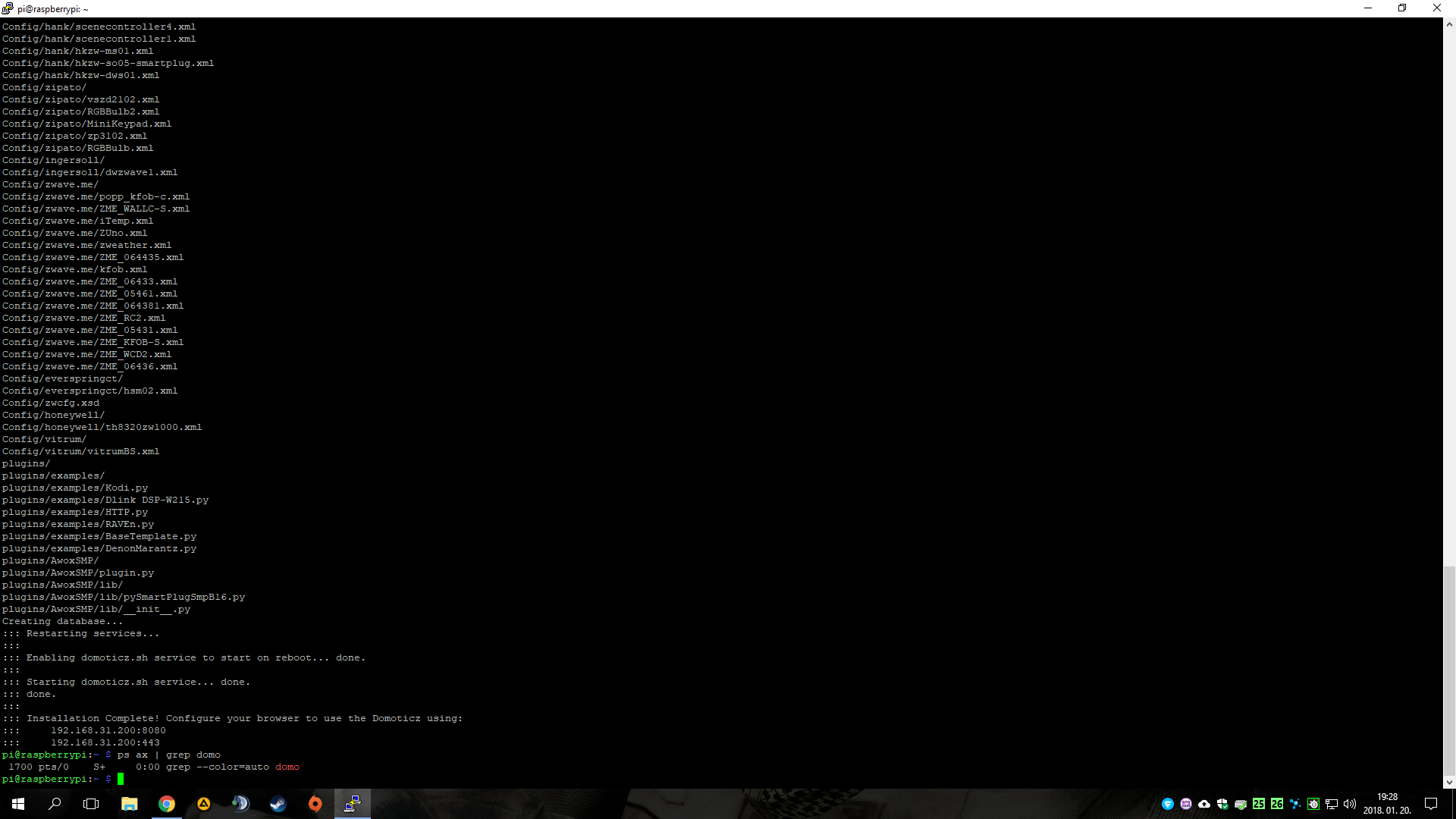Open the PuTTY system menu icon in title bar
Image resolution: width=1456 pixels, height=819 pixels.
[8, 8]
